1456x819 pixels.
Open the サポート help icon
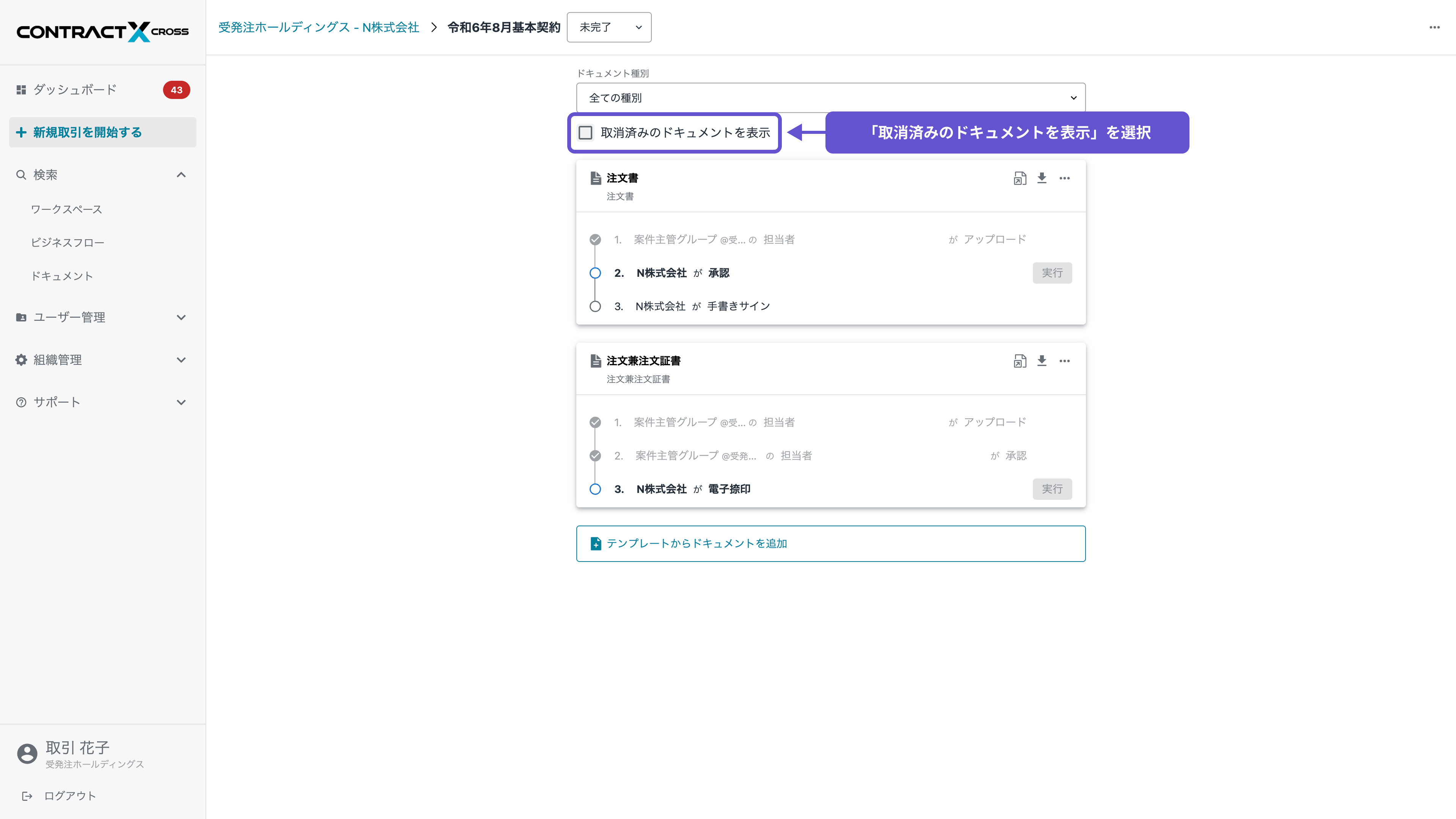21,402
